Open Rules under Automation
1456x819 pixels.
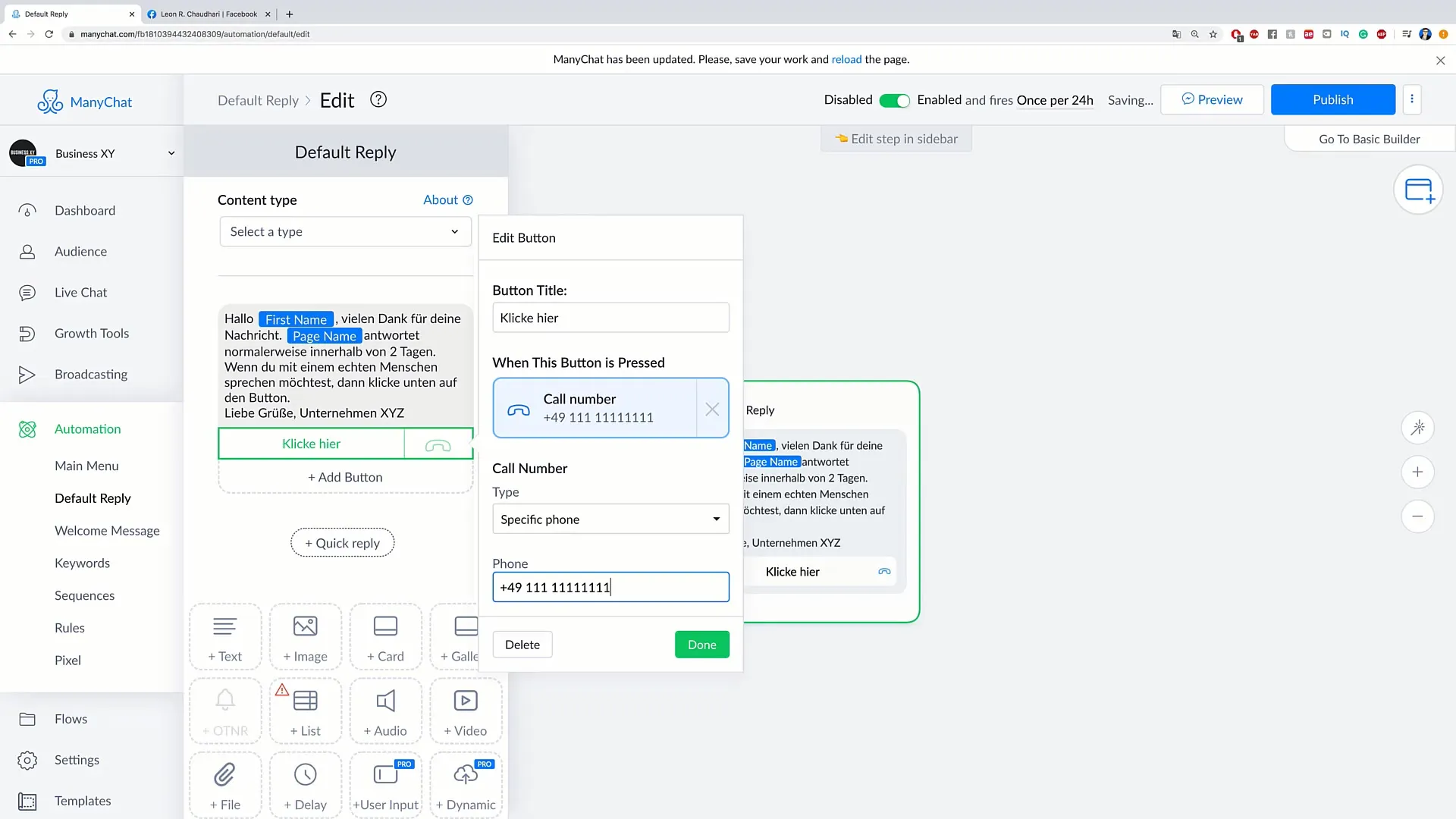click(69, 628)
